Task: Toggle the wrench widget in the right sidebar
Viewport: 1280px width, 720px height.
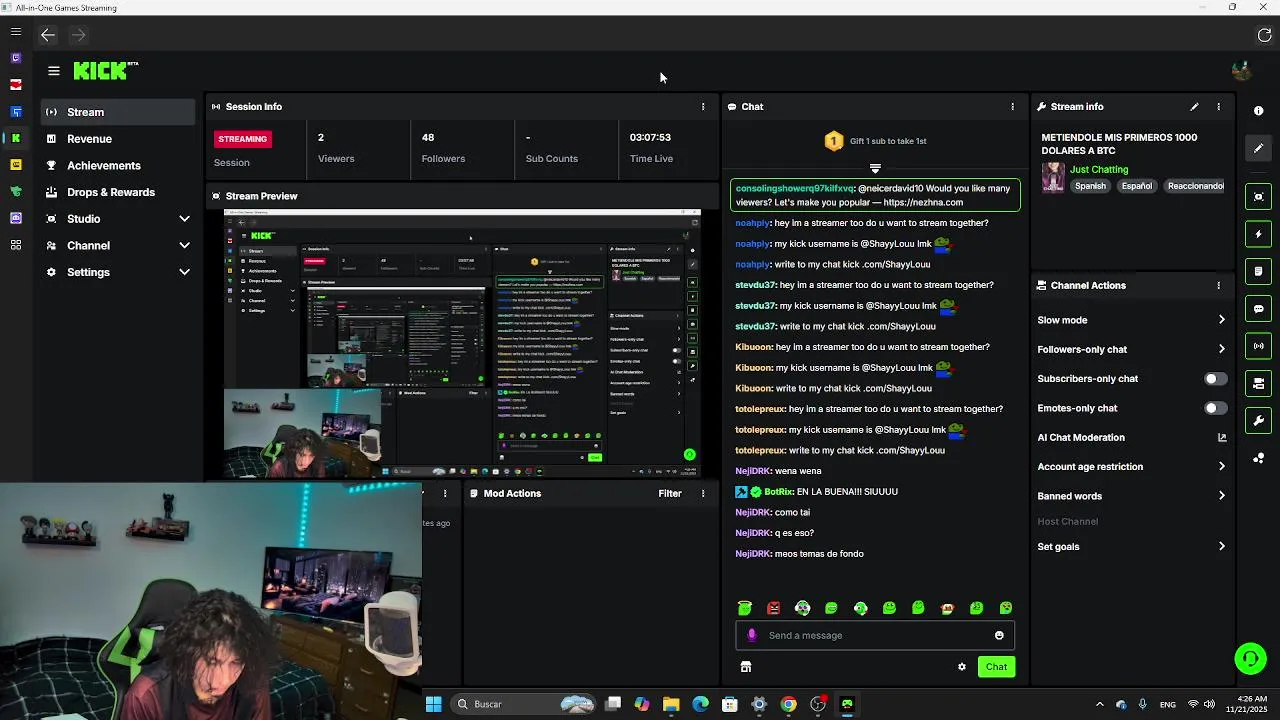Action: tap(1259, 420)
